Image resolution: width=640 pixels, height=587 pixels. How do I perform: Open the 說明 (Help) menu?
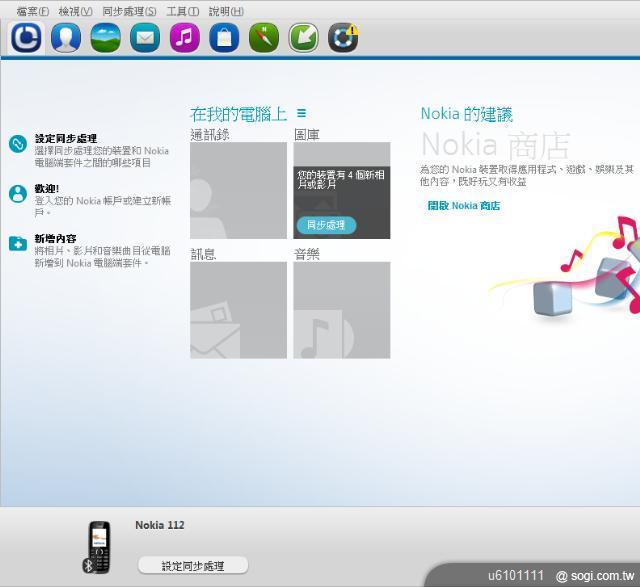225,11
